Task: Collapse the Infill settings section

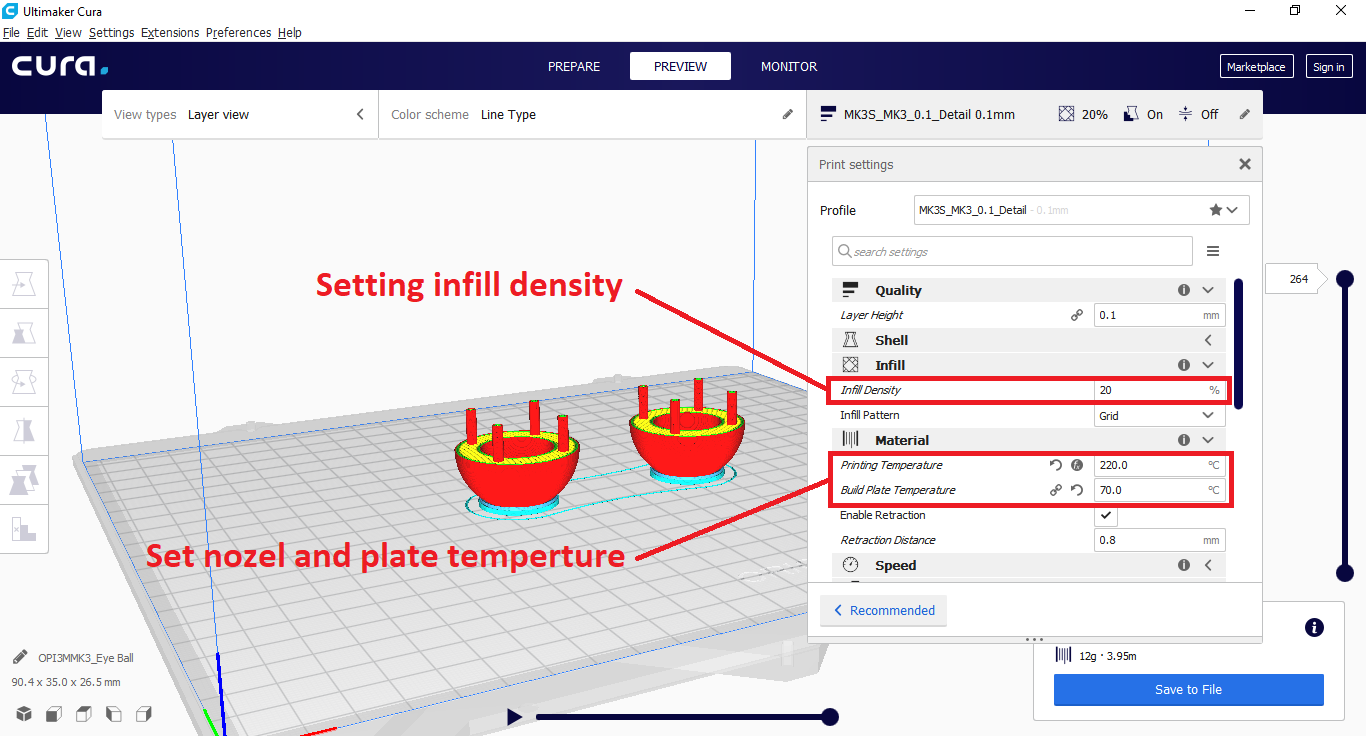Action: pos(1208,365)
